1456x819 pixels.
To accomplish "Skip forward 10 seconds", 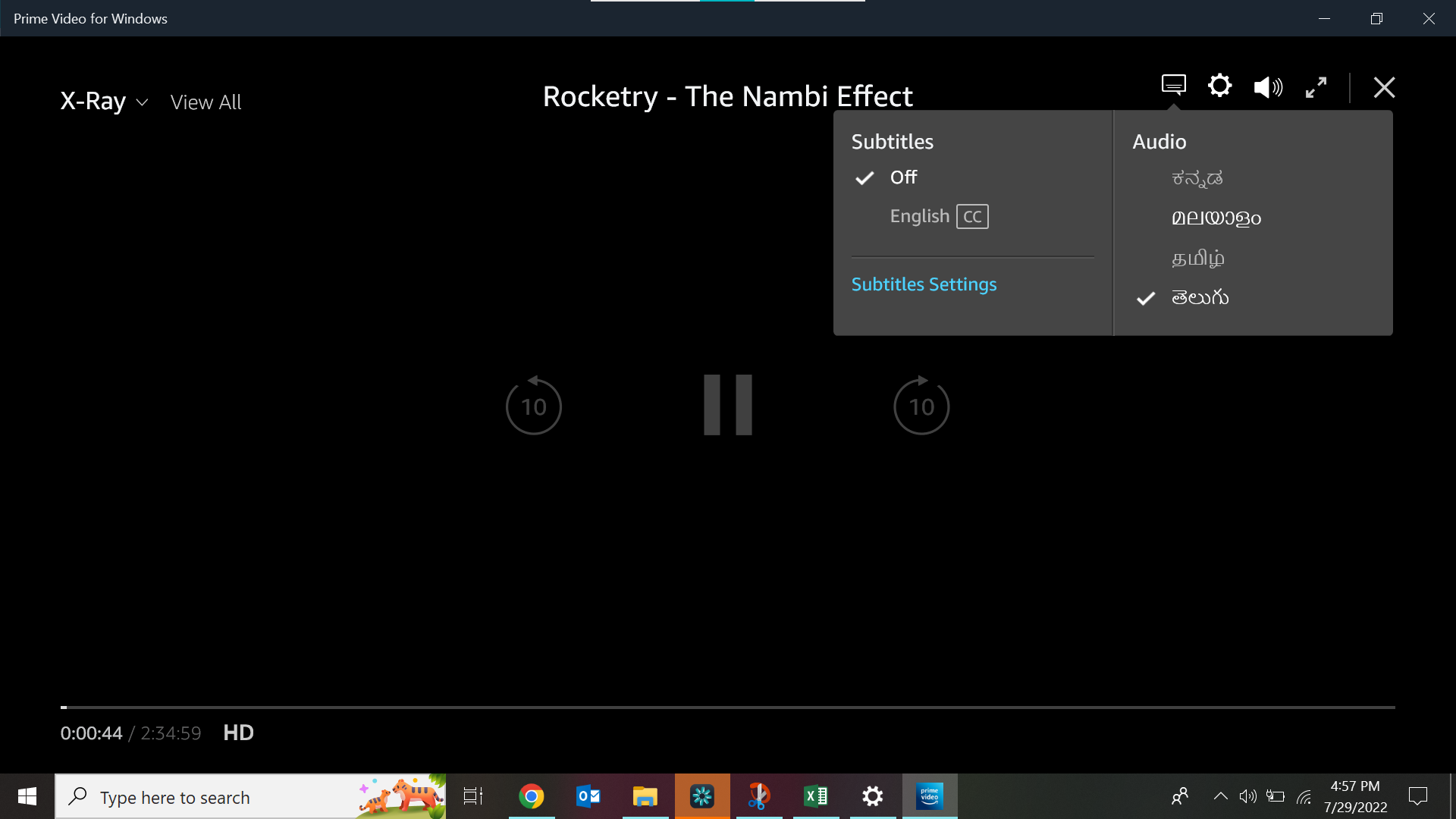I will [x=921, y=406].
